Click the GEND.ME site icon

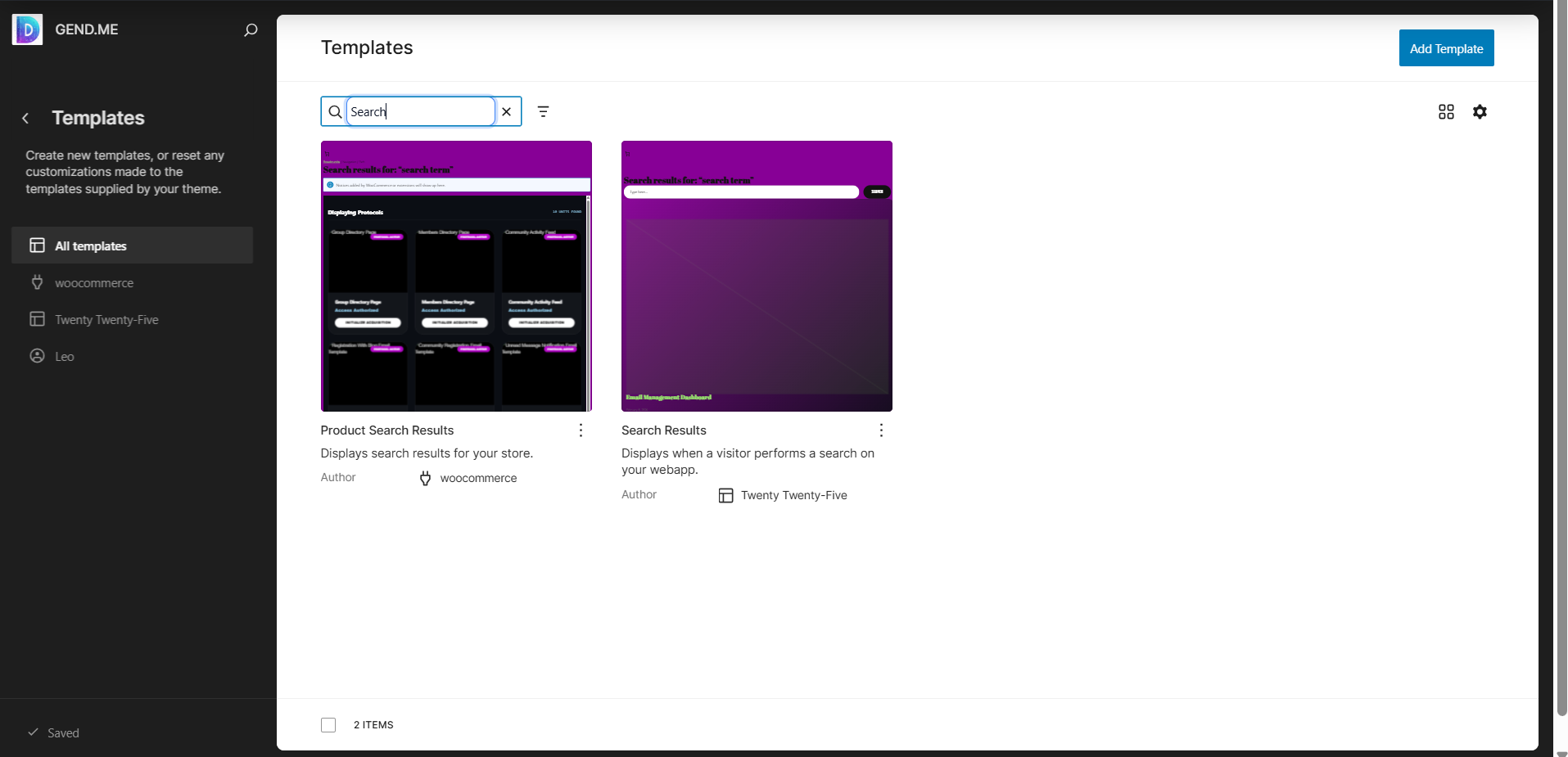26,29
